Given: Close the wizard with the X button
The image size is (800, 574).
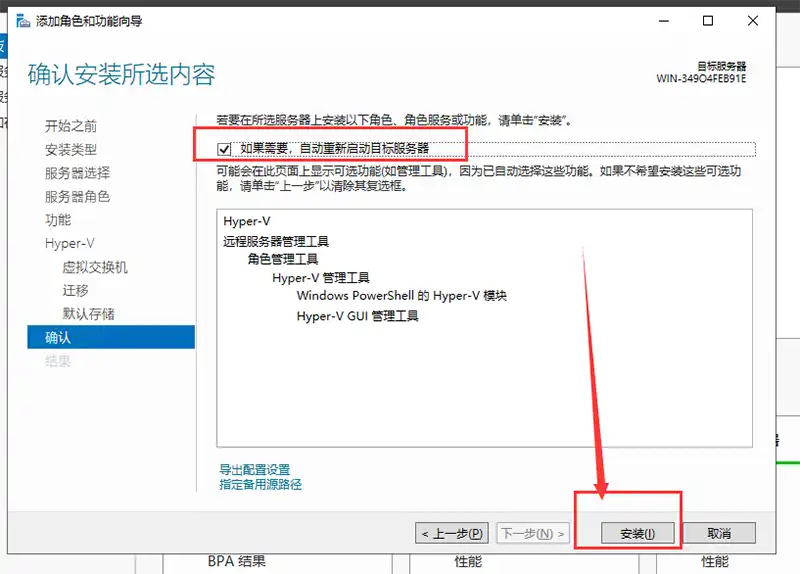Looking at the screenshot, I should 756,21.
